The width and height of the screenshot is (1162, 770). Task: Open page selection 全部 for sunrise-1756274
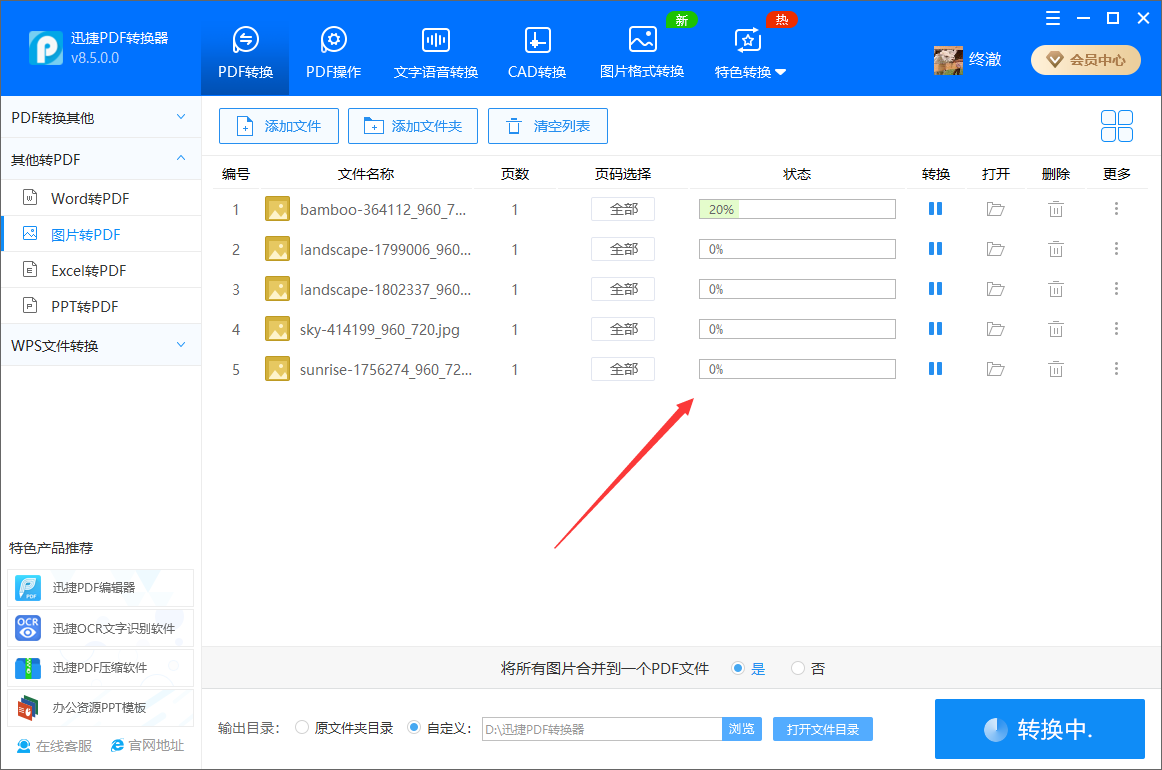click(x=622, y=369)
